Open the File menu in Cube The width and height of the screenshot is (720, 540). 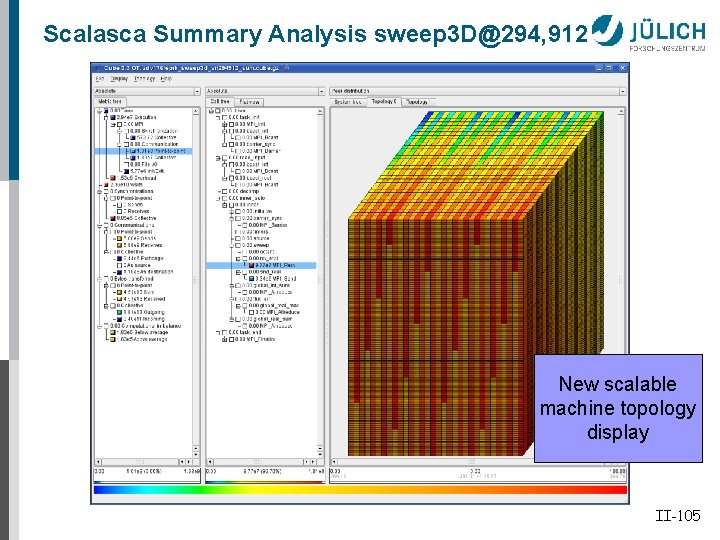point(100,79)
